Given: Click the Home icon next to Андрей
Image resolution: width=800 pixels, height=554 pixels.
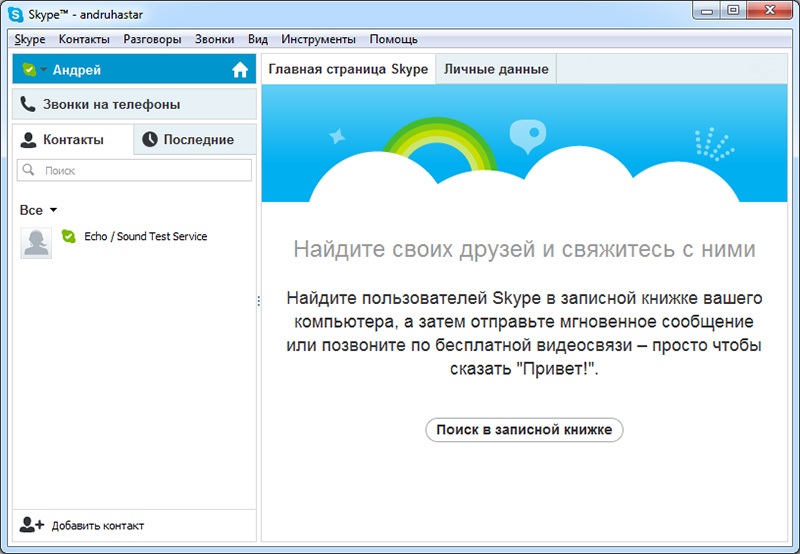Looking at the screenshot, I should coord(239,70).
